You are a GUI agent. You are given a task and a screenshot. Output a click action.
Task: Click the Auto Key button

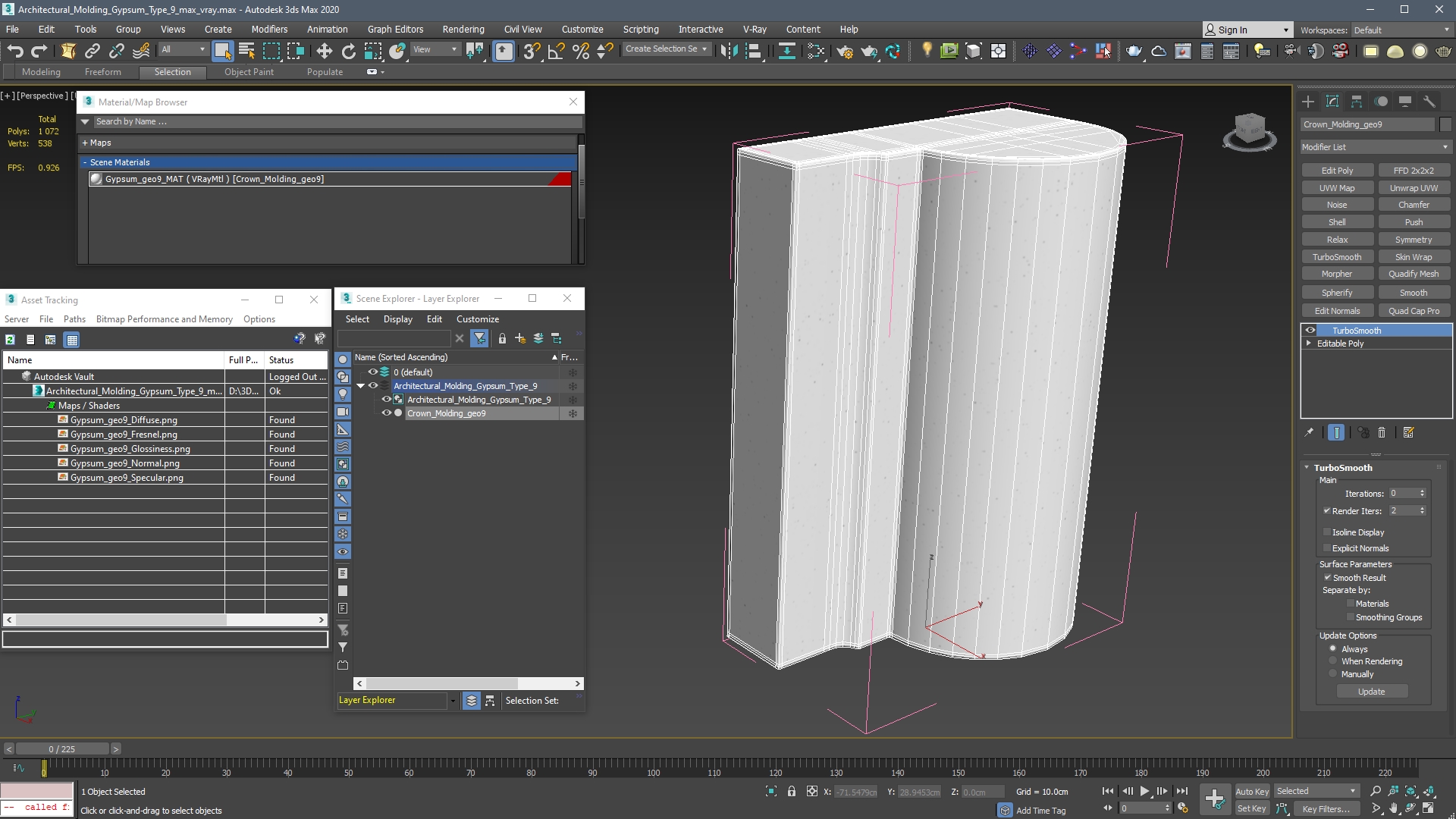coord(1252,791)
